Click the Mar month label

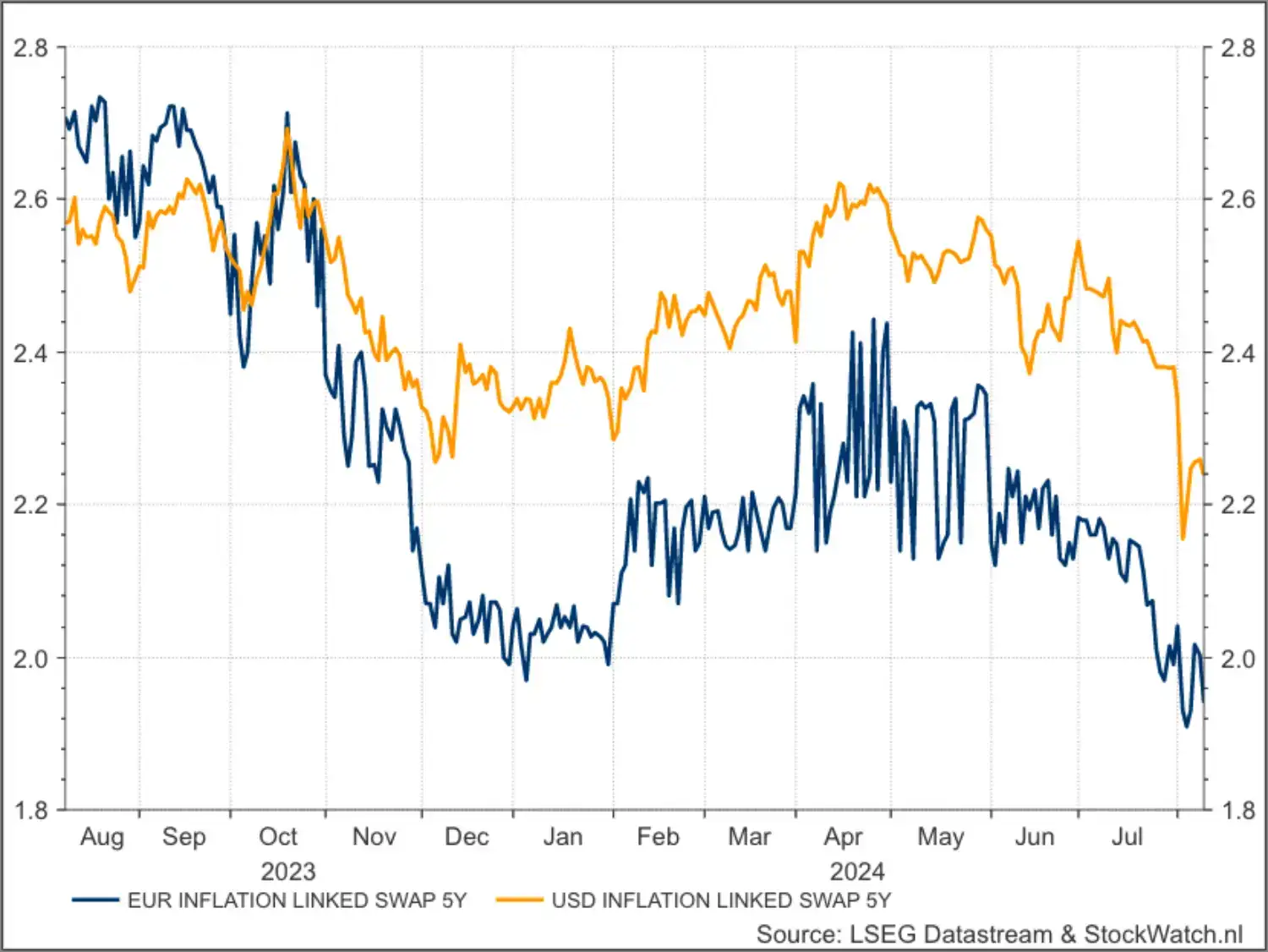point(749,836)
